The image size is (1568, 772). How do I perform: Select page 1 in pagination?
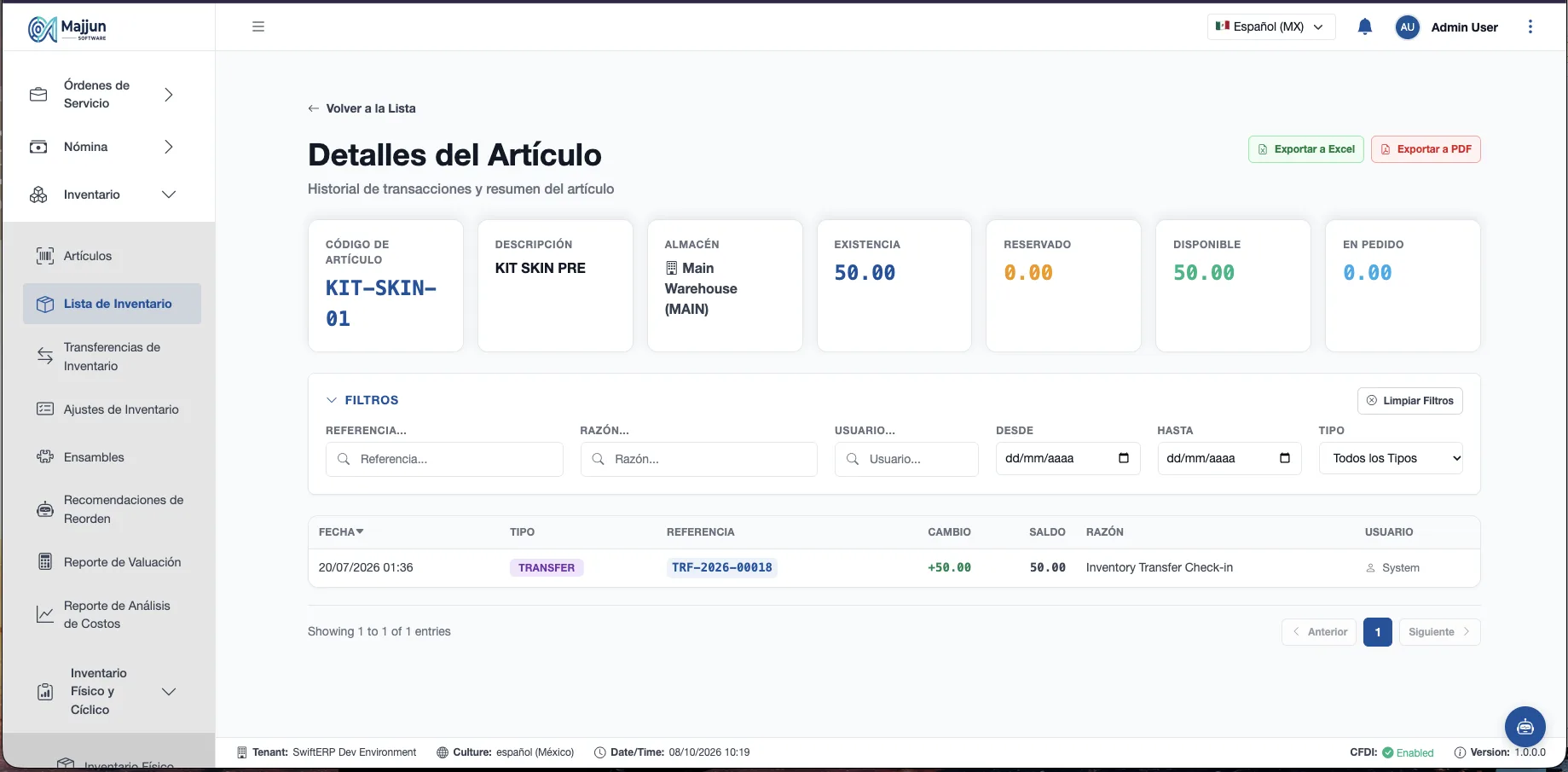[1378, 632]
